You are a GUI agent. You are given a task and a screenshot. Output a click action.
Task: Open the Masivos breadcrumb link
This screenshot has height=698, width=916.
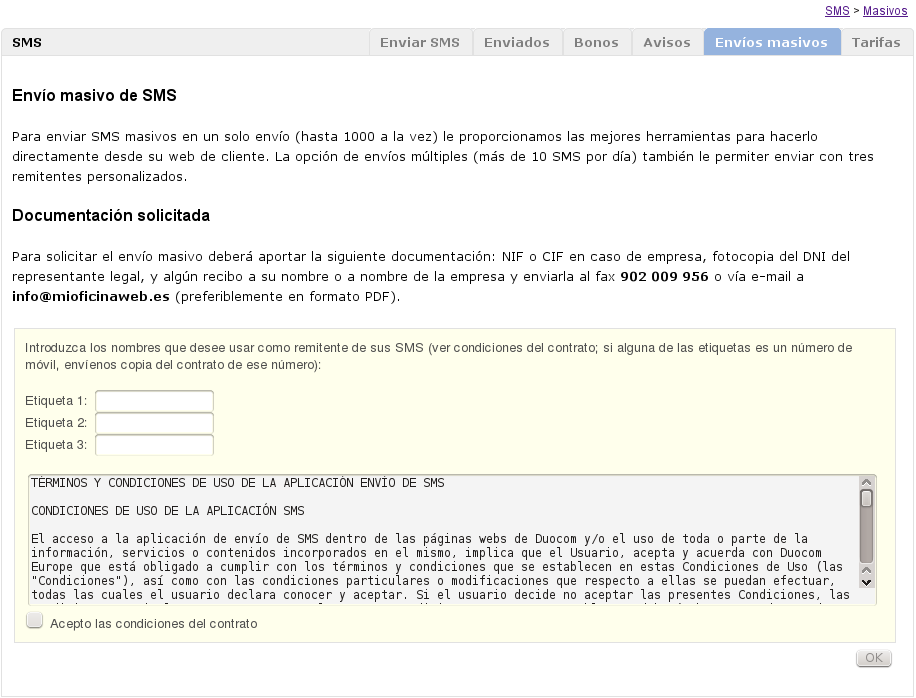pos(885,11)
